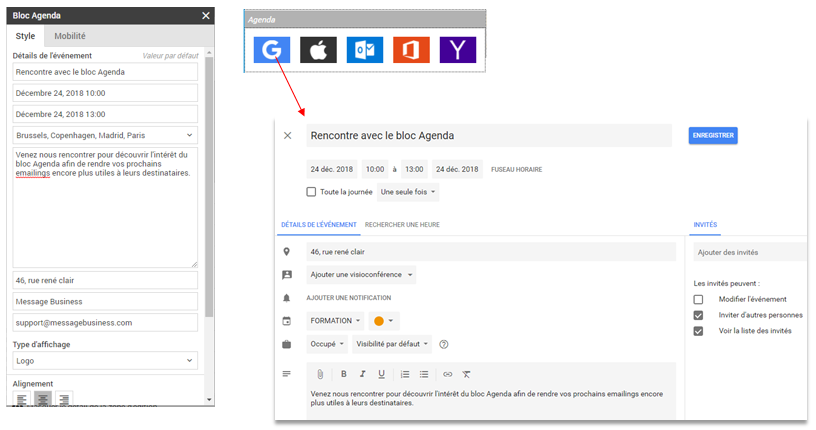The width and height of the screenshot is (816, 430).
Task: Click the event description textarea in Bloc Agenda
Action: pos(105,207)
